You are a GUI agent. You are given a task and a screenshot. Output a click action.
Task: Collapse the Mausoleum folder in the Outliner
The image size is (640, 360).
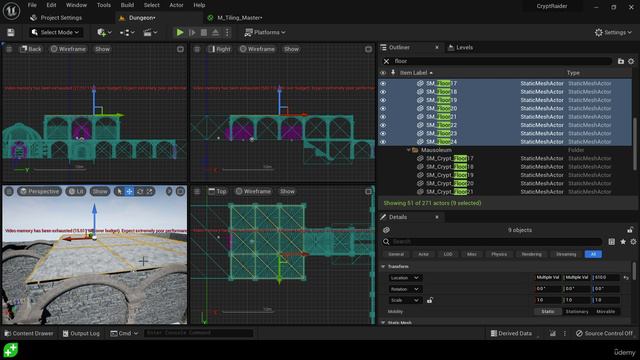[x=408, y=150]
